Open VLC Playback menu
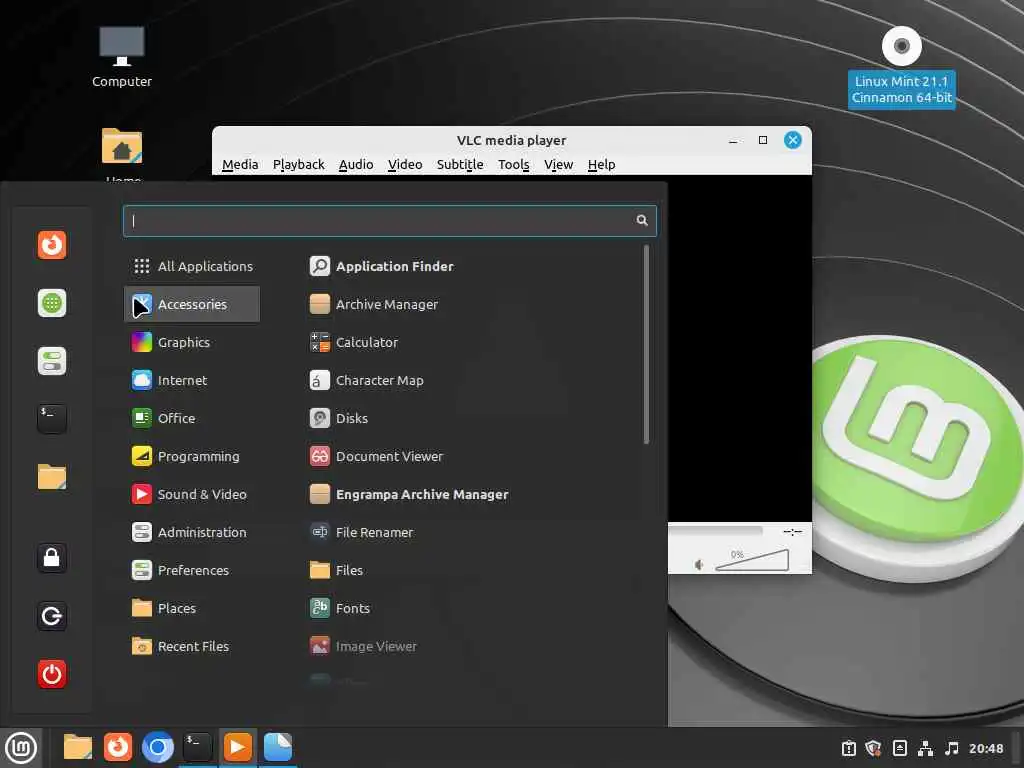 click(x=298, y=165)
